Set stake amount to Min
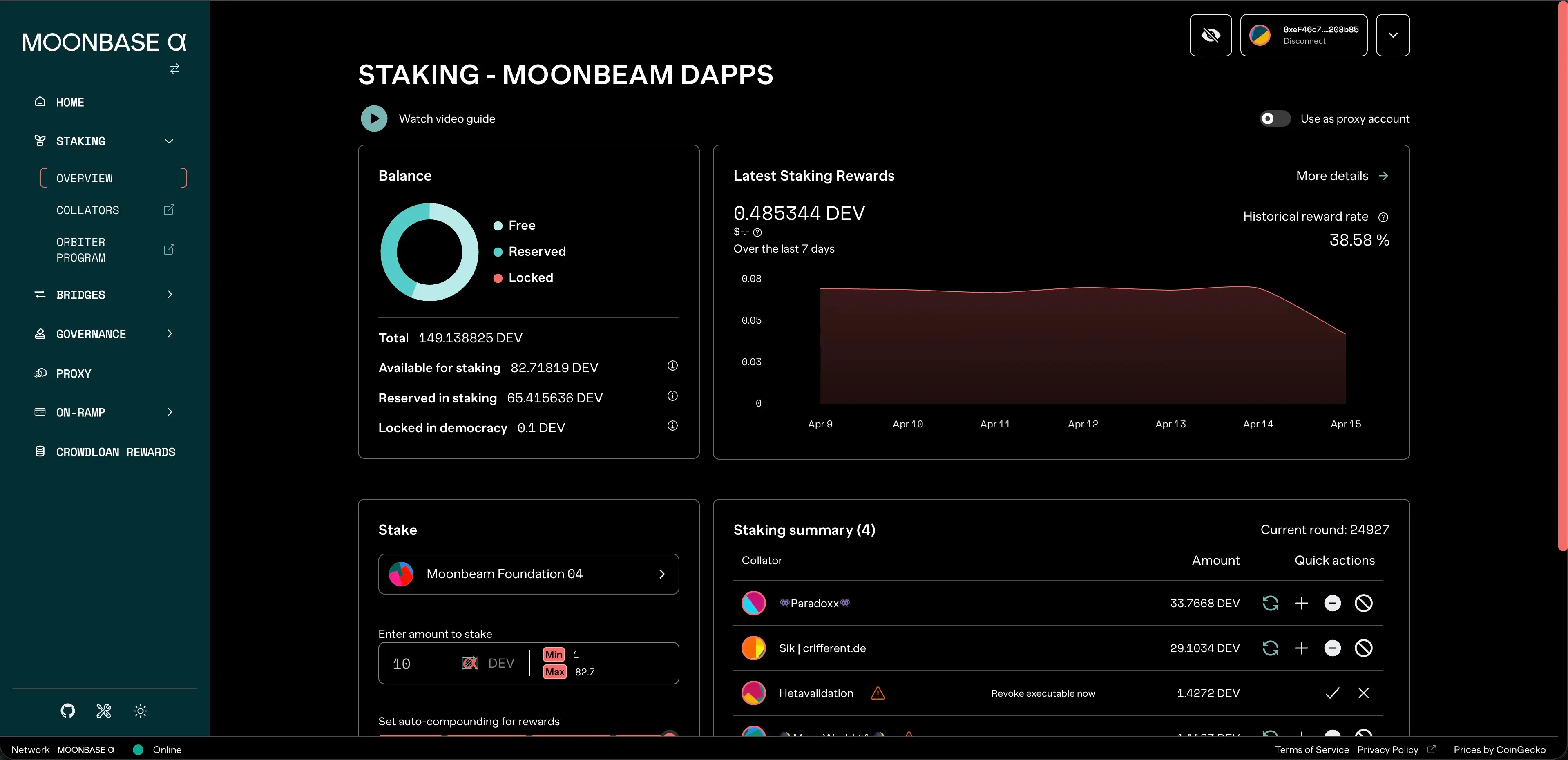The height and width of the screenshot is (760, 1568). tap(554, 655)
